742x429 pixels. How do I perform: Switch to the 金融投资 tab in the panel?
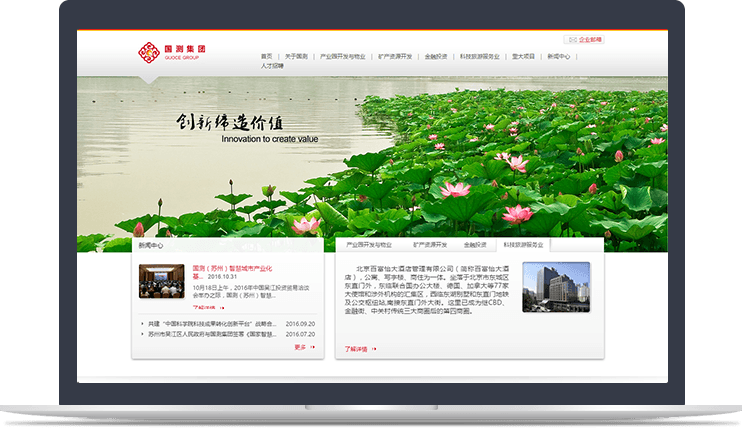[x=475, y=245]
